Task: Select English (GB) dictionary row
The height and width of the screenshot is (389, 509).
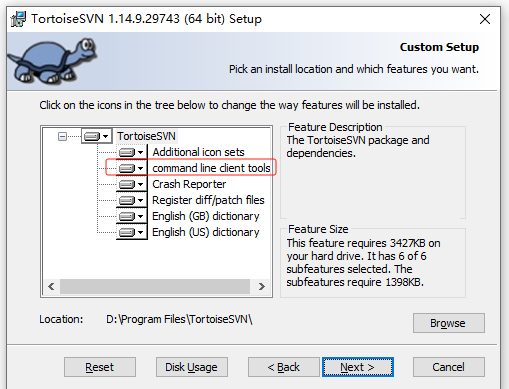Action: point(206,216)
